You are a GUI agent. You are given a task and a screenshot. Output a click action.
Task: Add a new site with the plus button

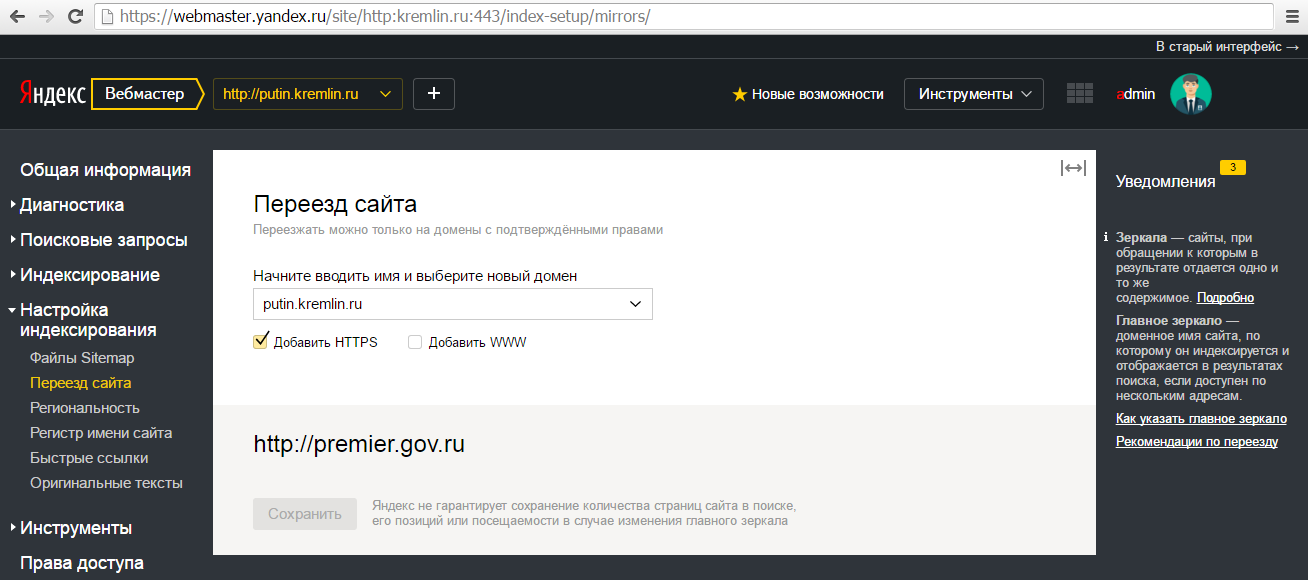tap(433, 93)
